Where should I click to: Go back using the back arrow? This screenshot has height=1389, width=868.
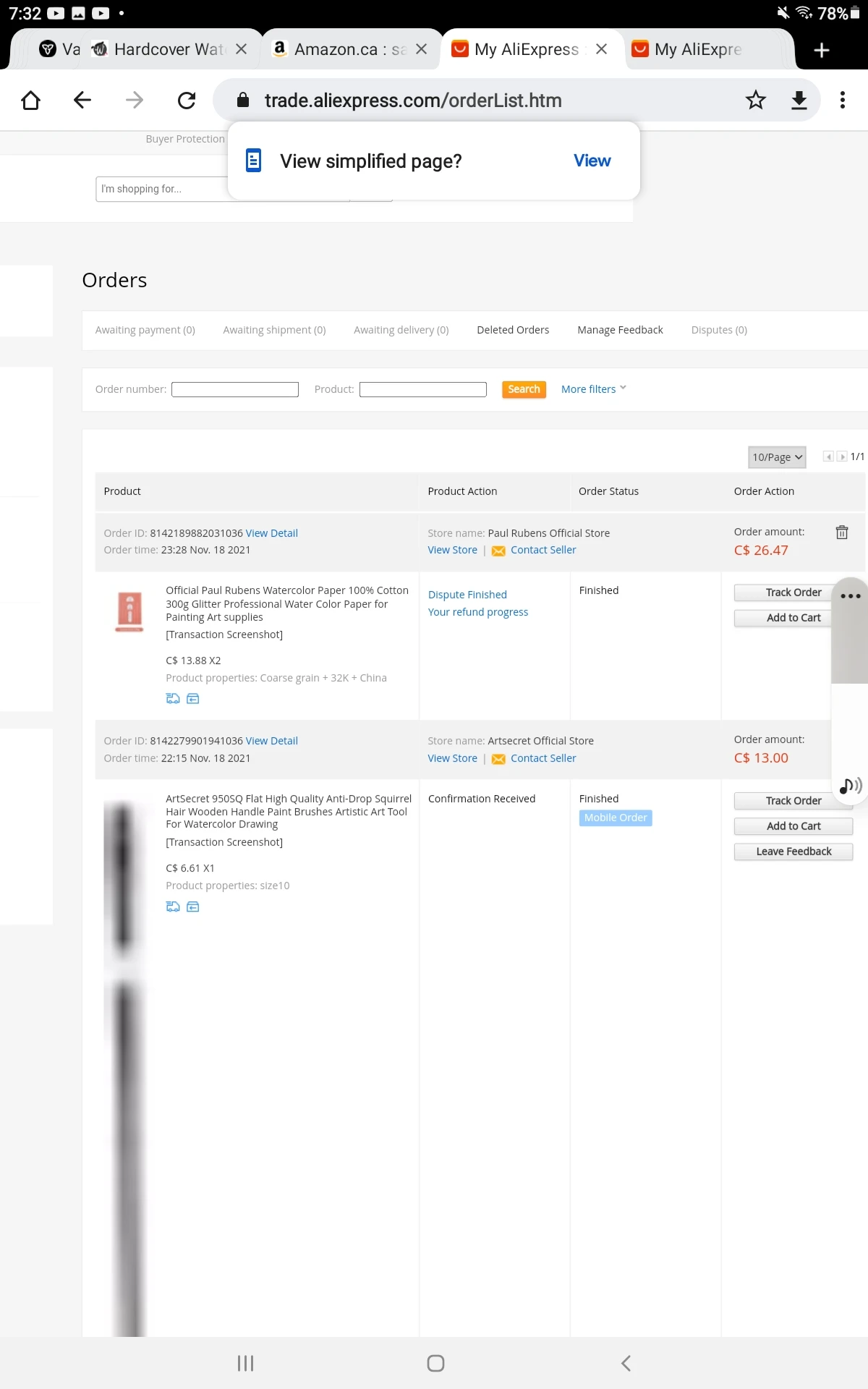coord(82,100)
